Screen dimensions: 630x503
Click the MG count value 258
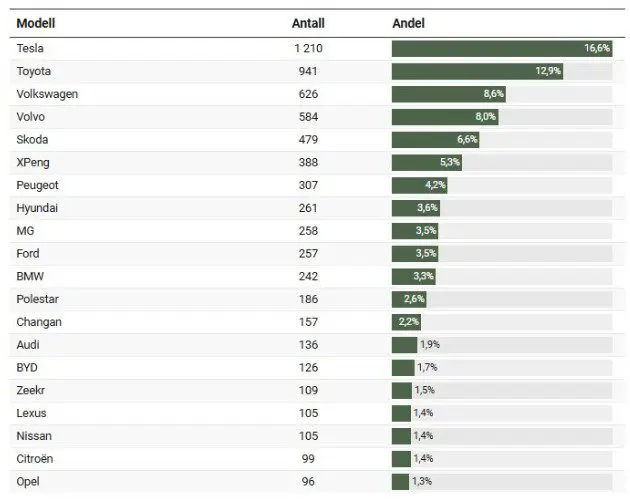point(307,231)
